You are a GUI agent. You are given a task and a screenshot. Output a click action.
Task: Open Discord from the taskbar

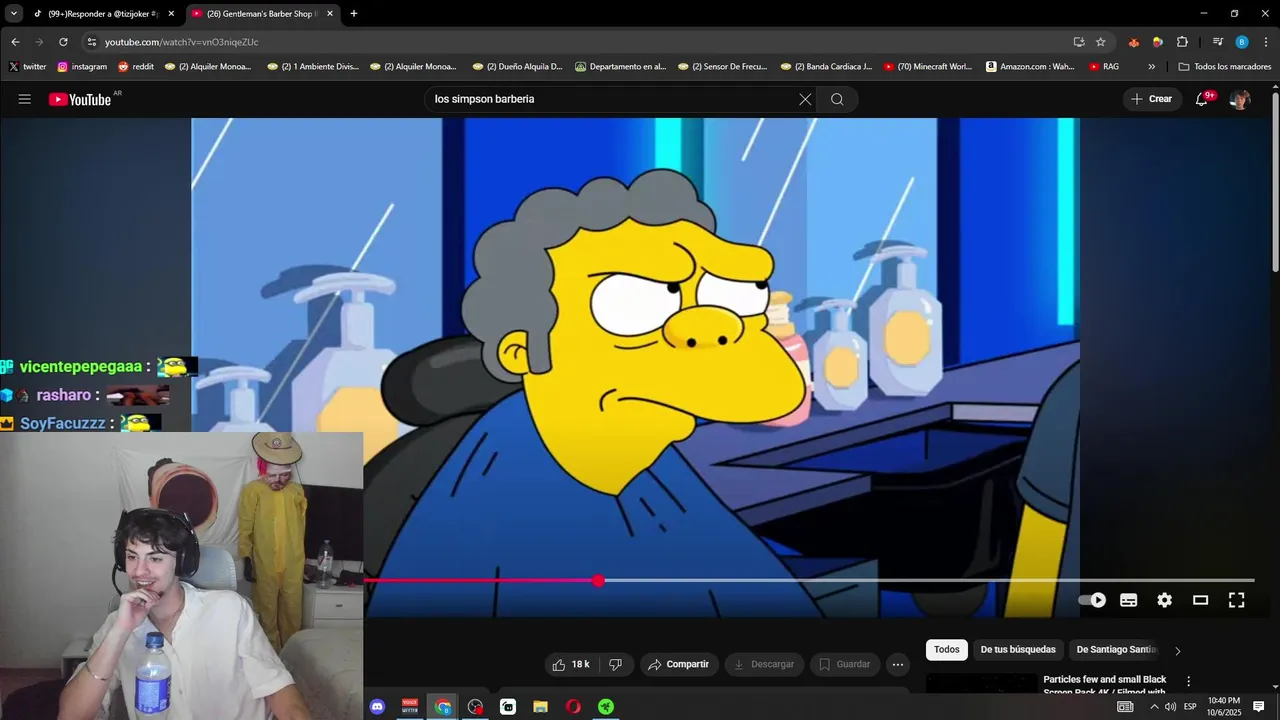(x=377, y=707)
